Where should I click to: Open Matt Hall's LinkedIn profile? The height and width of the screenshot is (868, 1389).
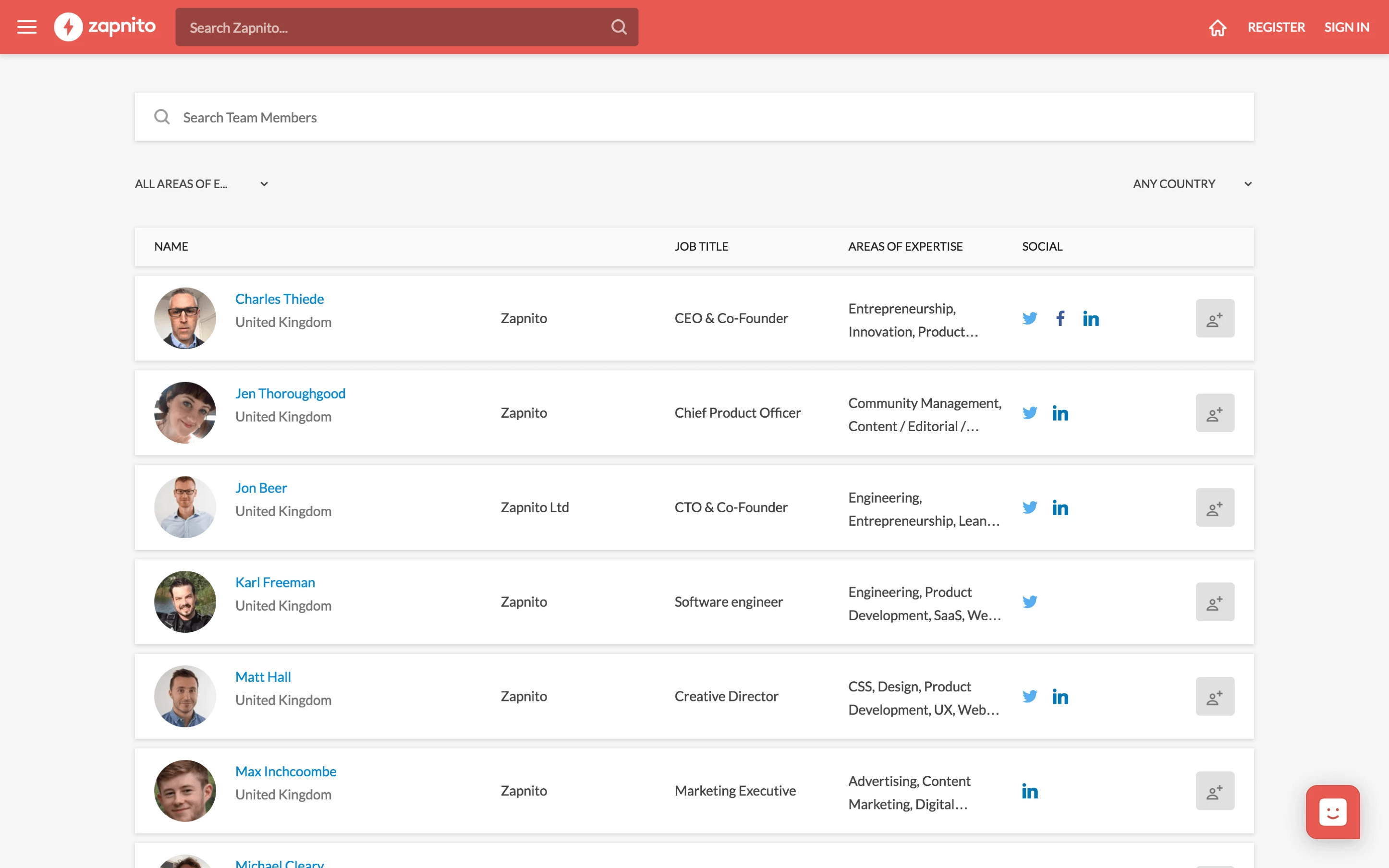tap(1060, 696)
